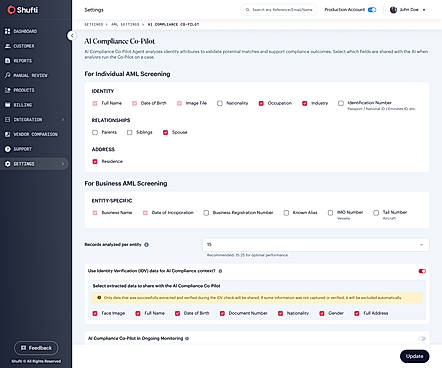Screen dimensions: 442x368
Task: Check the Nationality identity checkbox
Action: 220,103
